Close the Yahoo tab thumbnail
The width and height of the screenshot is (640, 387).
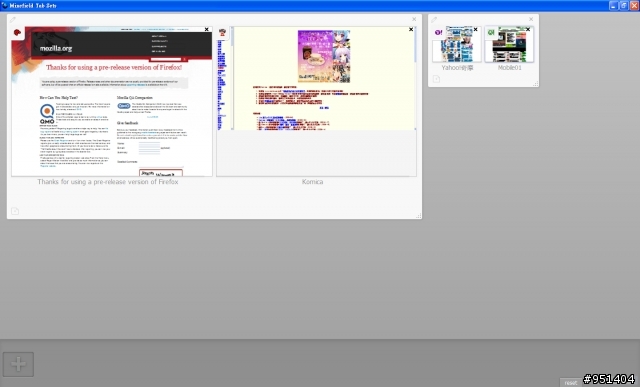(x=476, y=29)
